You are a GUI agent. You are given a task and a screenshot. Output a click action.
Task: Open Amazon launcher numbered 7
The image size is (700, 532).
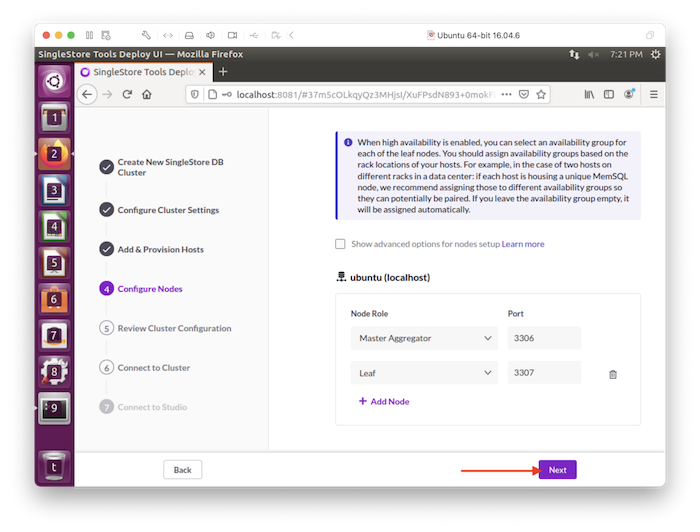[54, 336]
